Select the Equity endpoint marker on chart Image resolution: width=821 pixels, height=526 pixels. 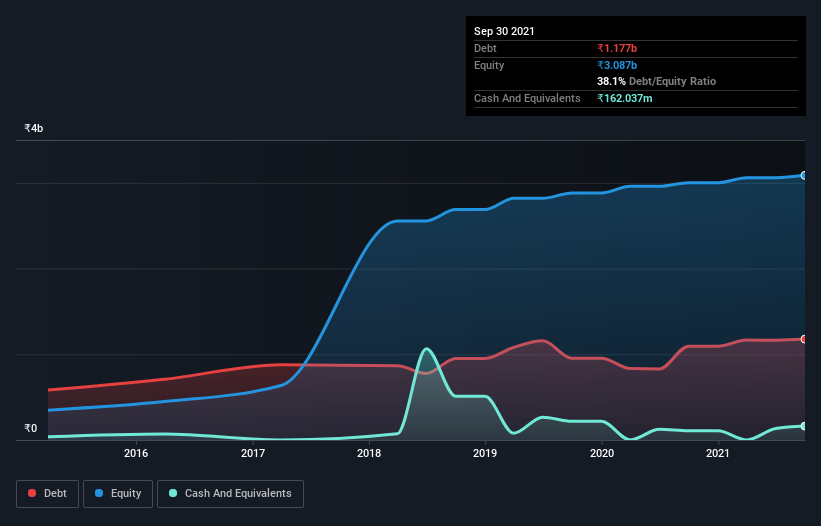(804, 175)
